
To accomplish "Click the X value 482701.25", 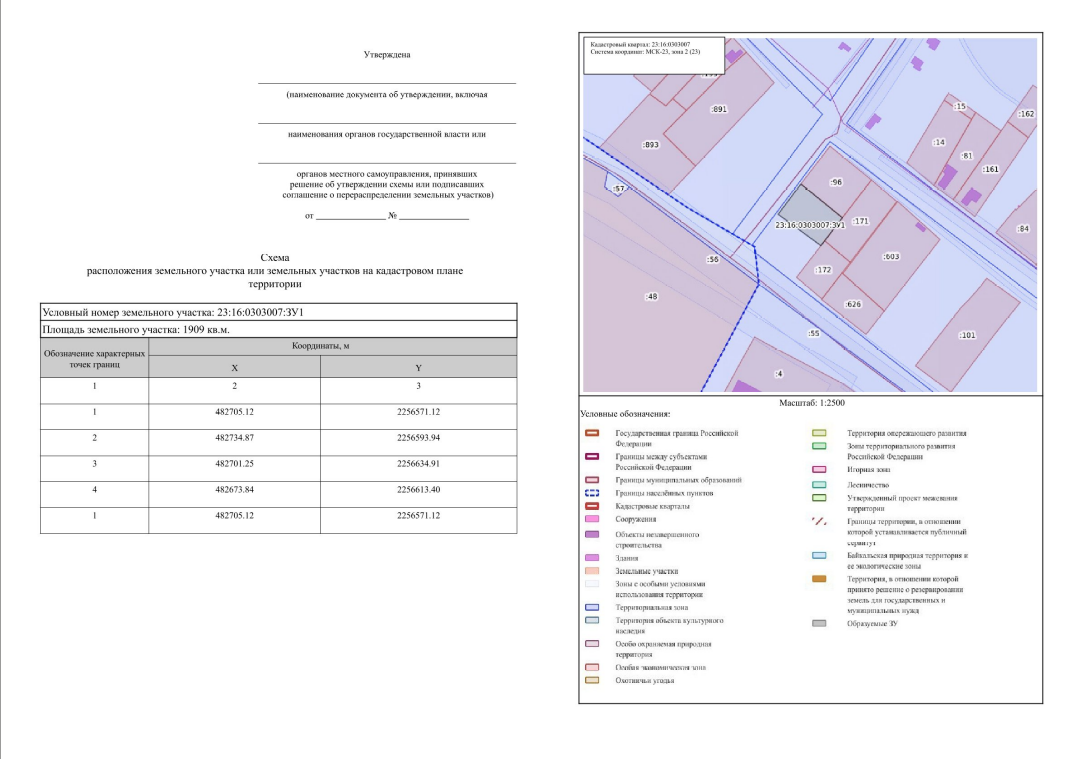I will click(234, 464).
